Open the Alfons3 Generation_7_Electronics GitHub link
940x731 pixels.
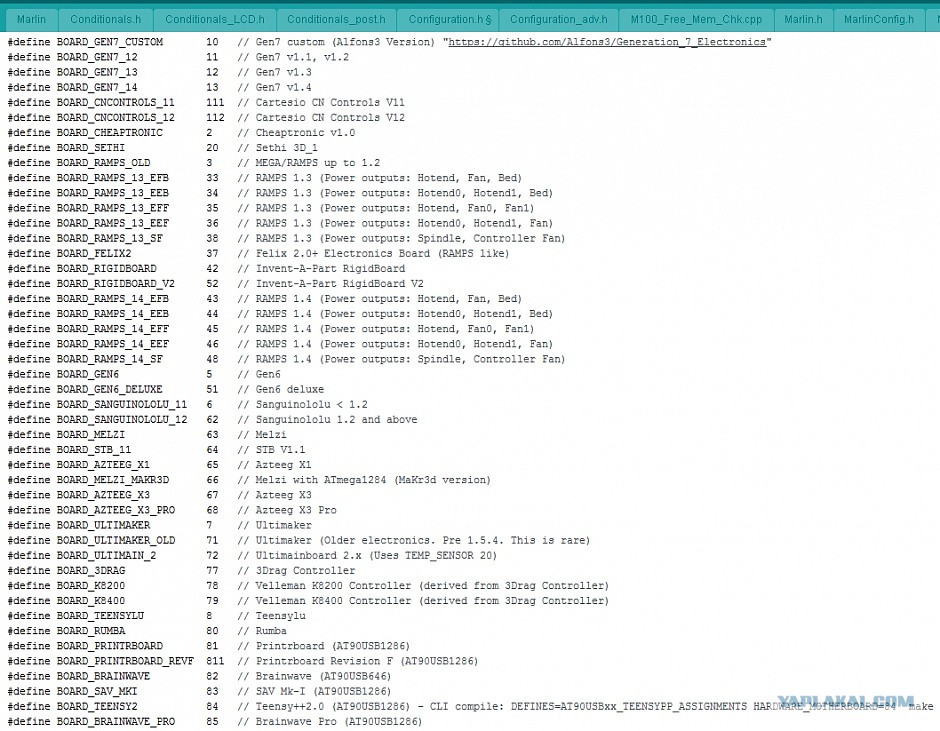pyautogui.click(x=607, y=42)
